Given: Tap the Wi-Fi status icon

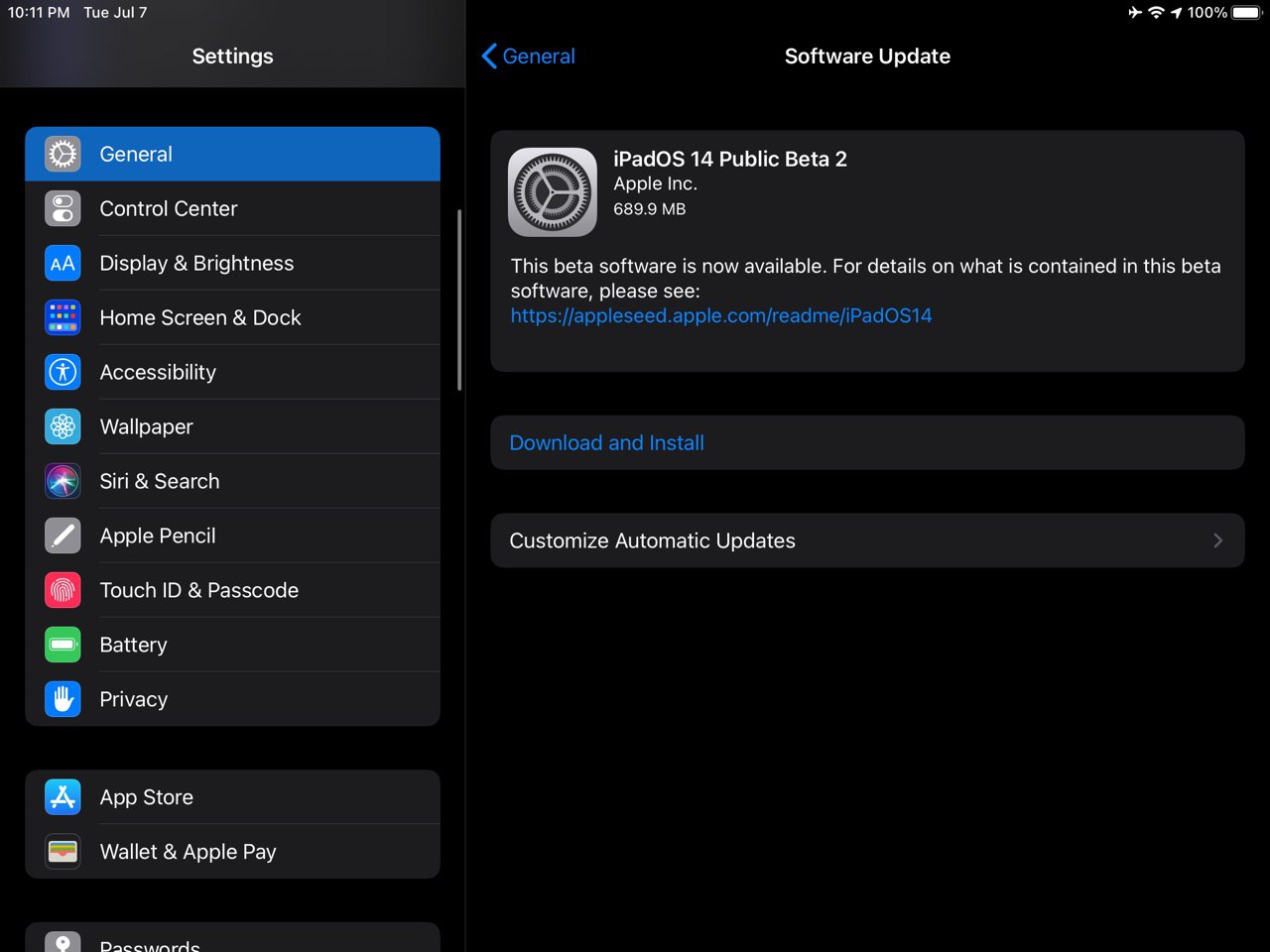Looking at the screenshot, I should pyautogui.click(x=1156, y=12).
